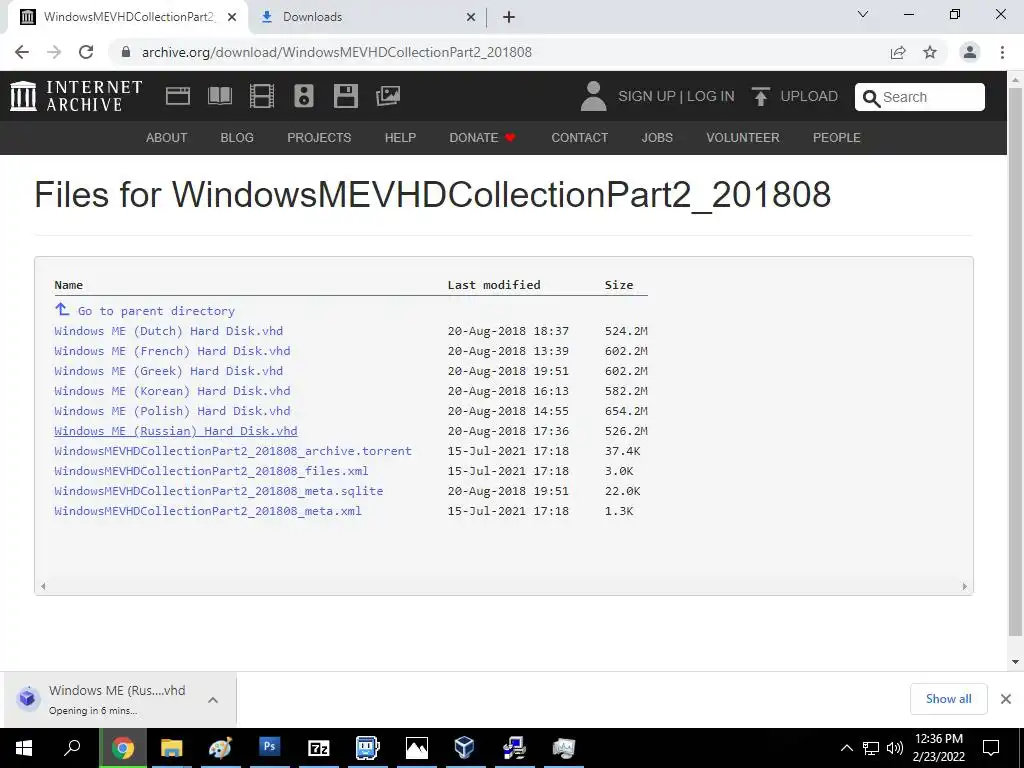This screenshot has height=768, width=1024.
Task: Open Photoshop from the taskbar
Action: click(x=269, y=746)
